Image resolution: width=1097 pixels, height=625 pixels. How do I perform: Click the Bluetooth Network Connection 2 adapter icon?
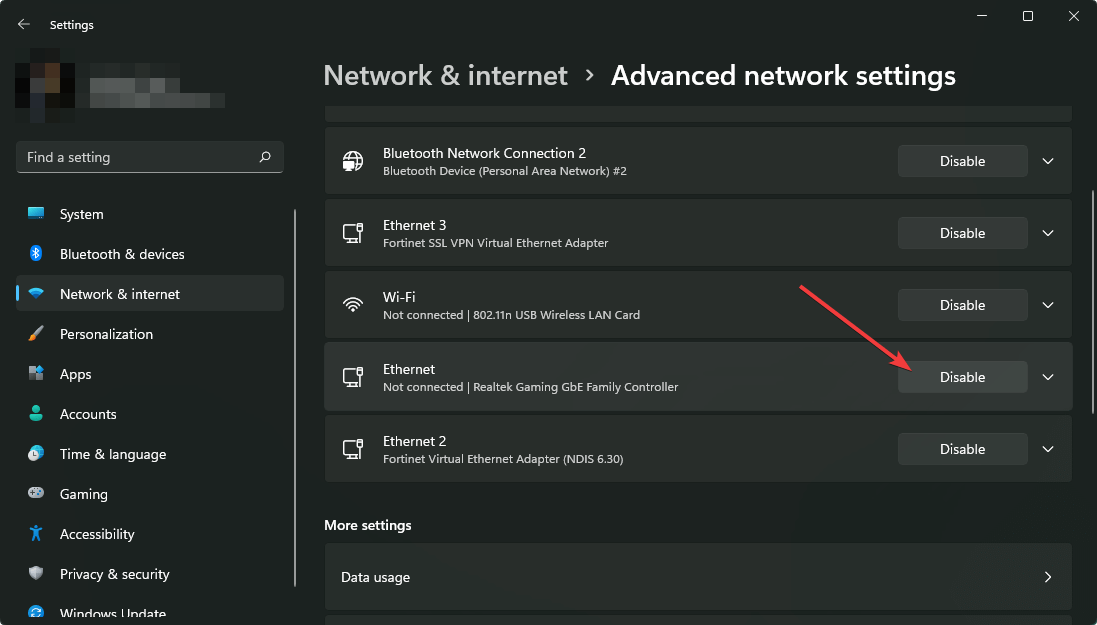tap(352, 161)
